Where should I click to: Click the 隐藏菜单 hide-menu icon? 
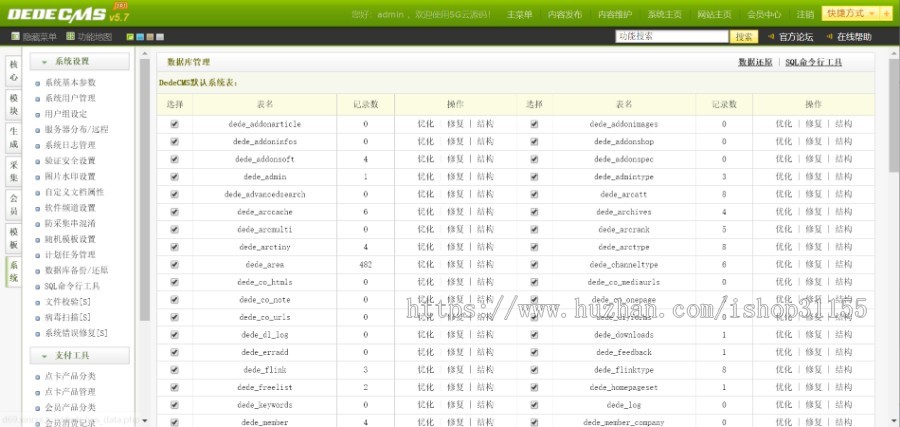15,36
